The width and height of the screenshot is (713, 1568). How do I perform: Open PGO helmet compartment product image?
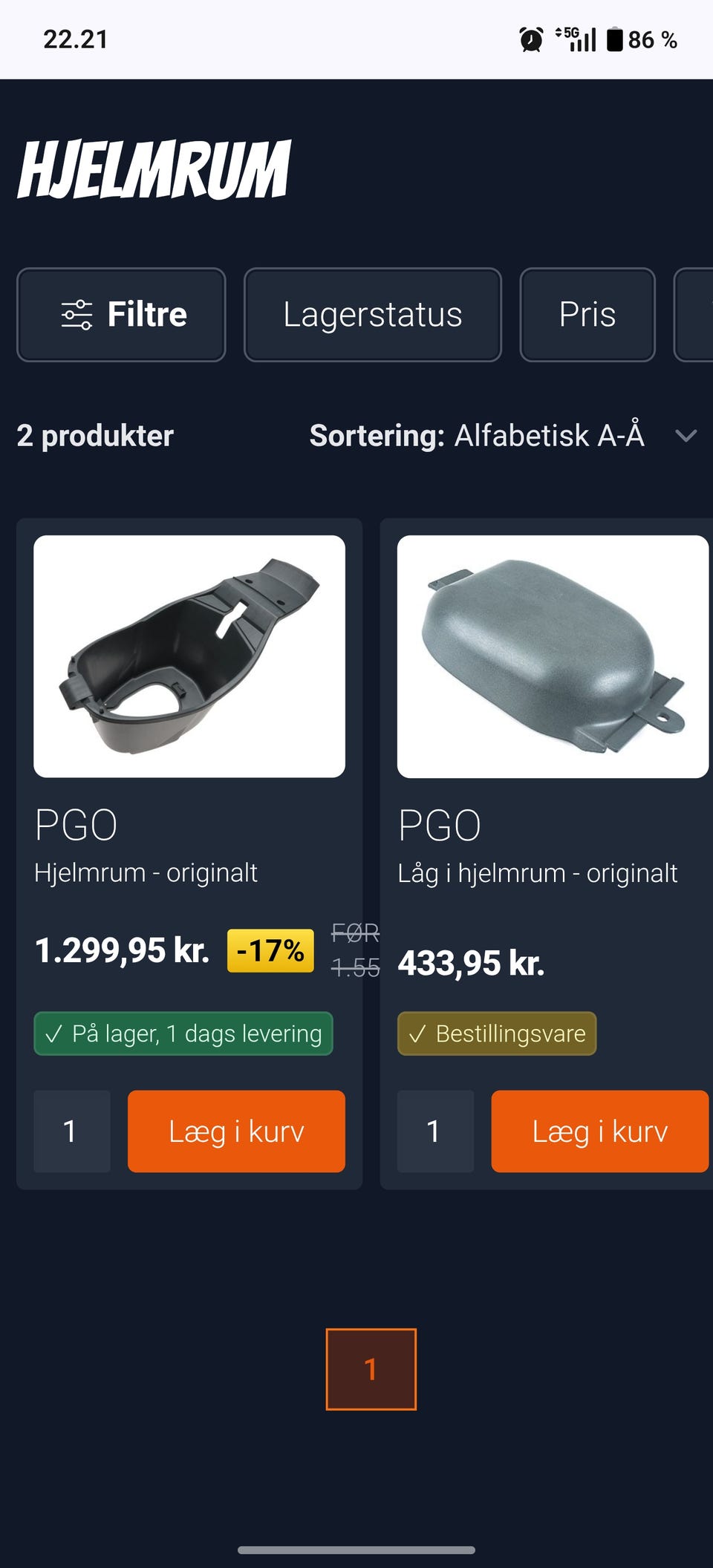[x=189, y=656]
